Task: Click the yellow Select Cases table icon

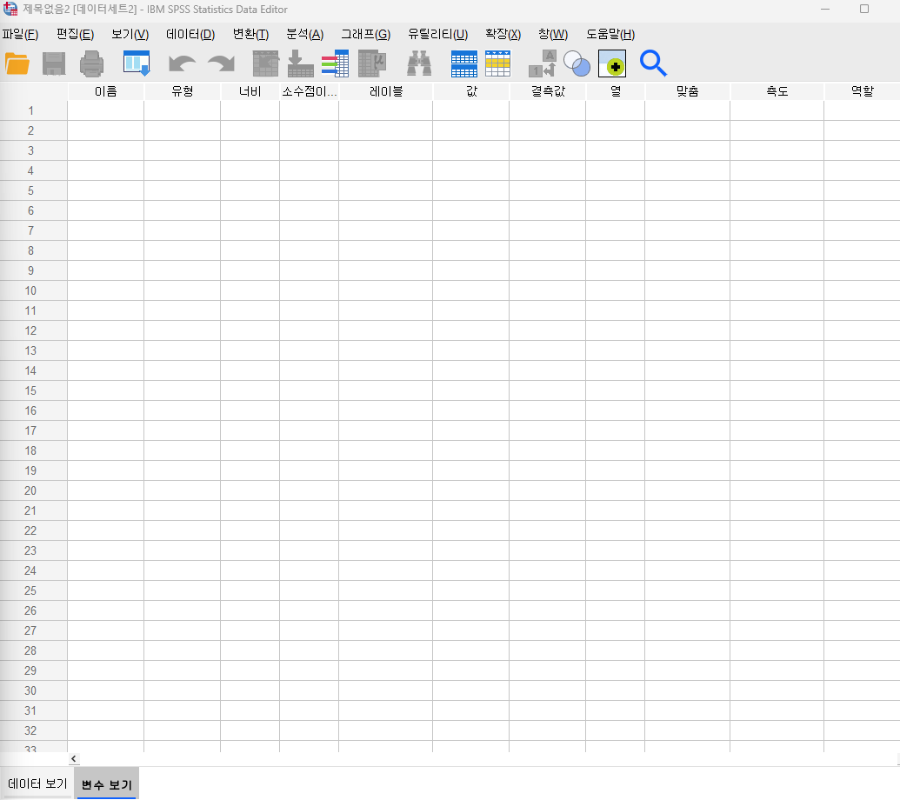Action: (x=498, y=64)
